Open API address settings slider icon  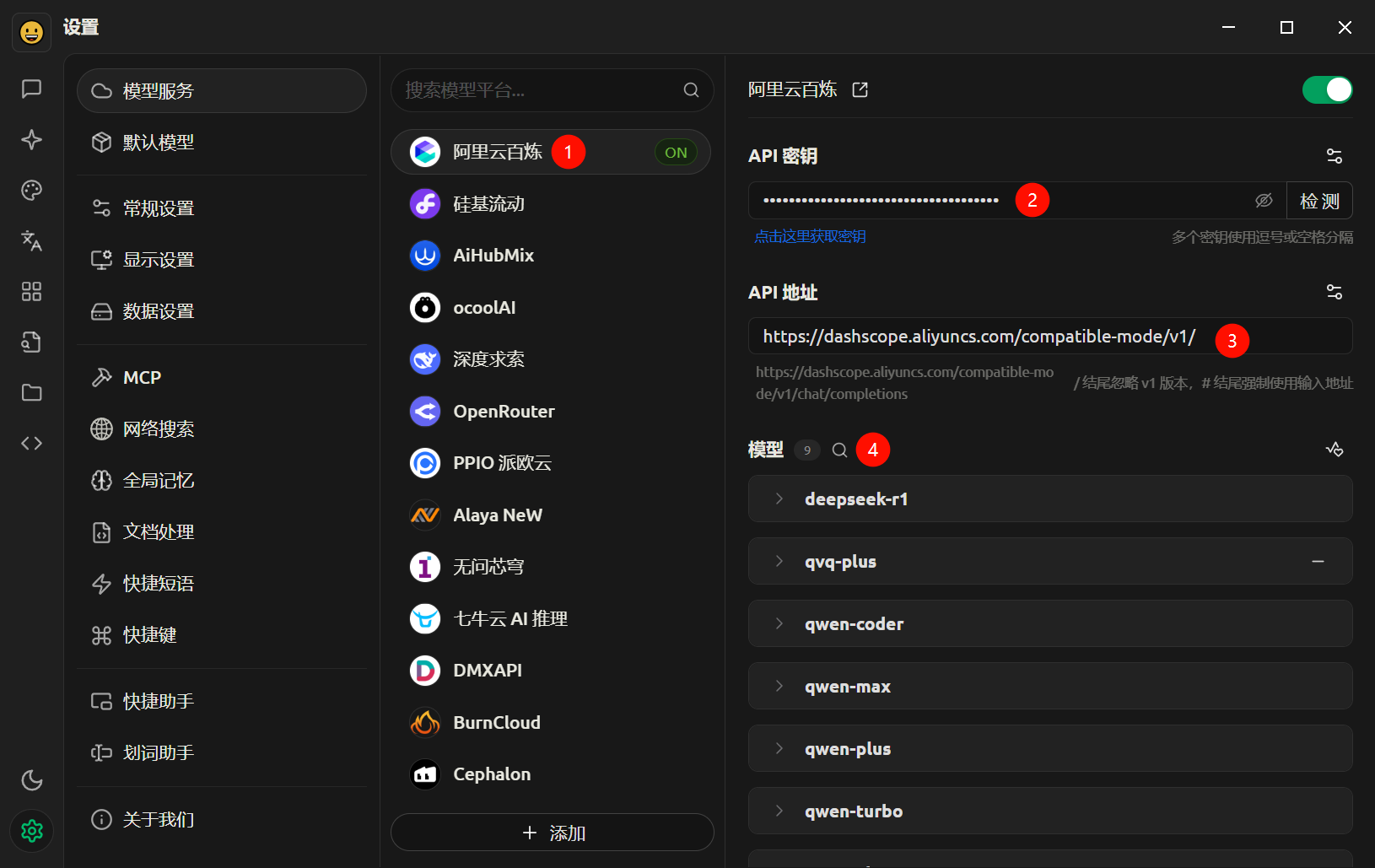pos(1334,292)
